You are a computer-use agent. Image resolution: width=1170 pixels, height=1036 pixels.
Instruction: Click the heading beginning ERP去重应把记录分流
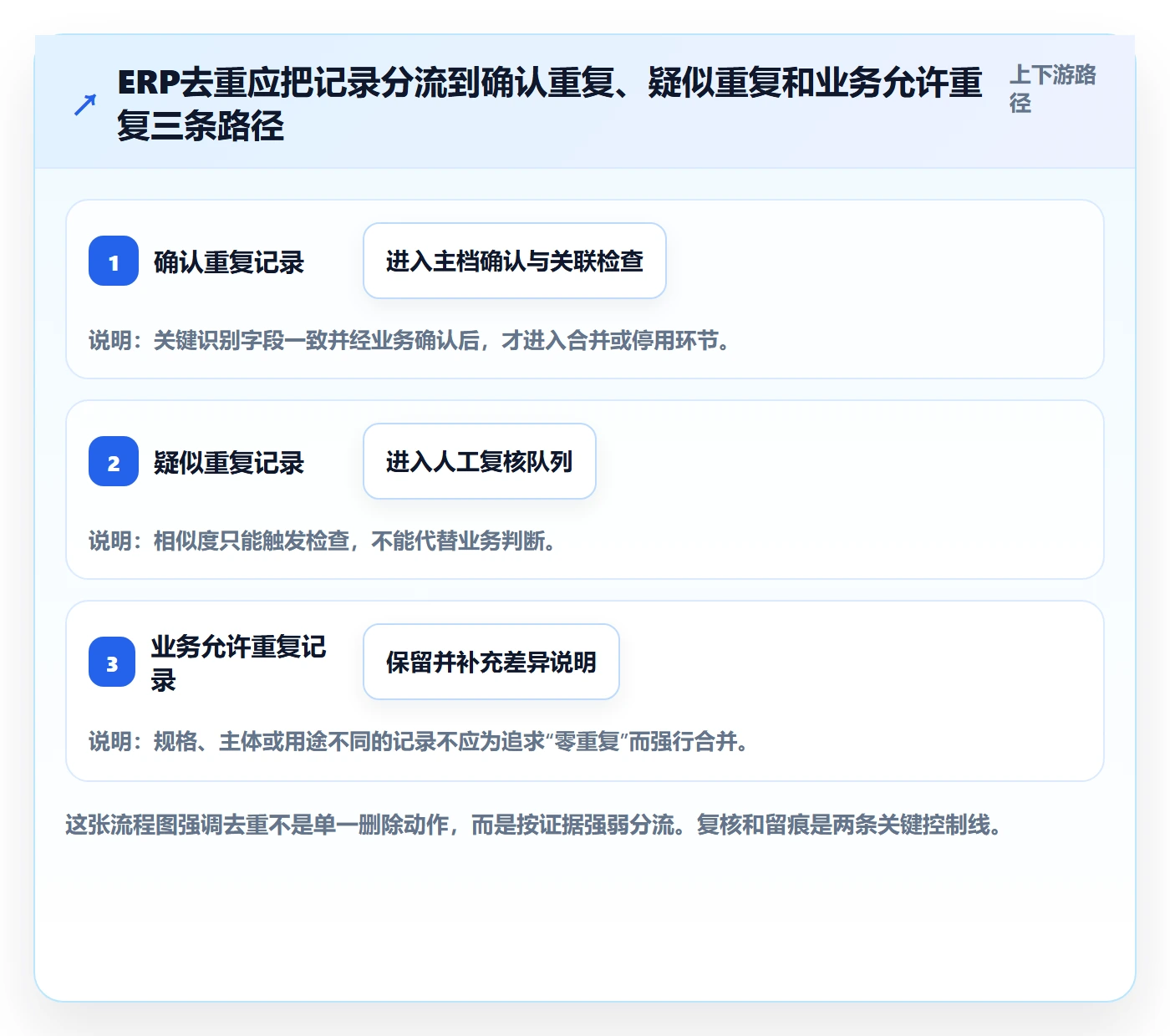(550, 104)
